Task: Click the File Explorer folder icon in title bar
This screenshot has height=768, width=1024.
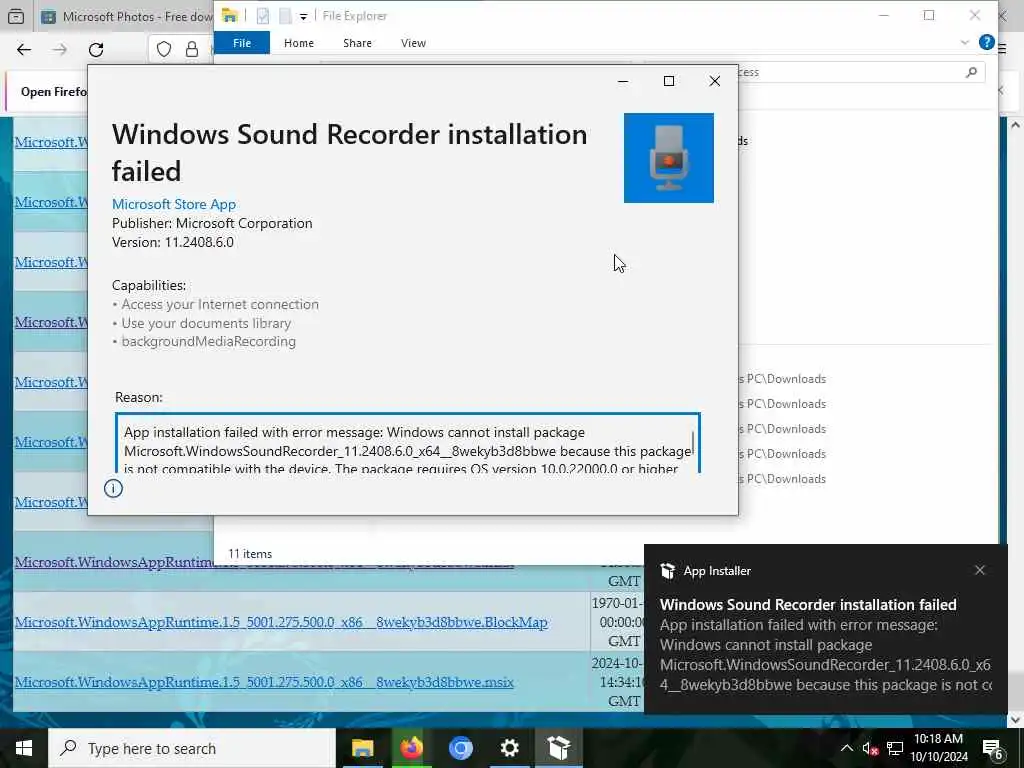Action: [229, 16]
